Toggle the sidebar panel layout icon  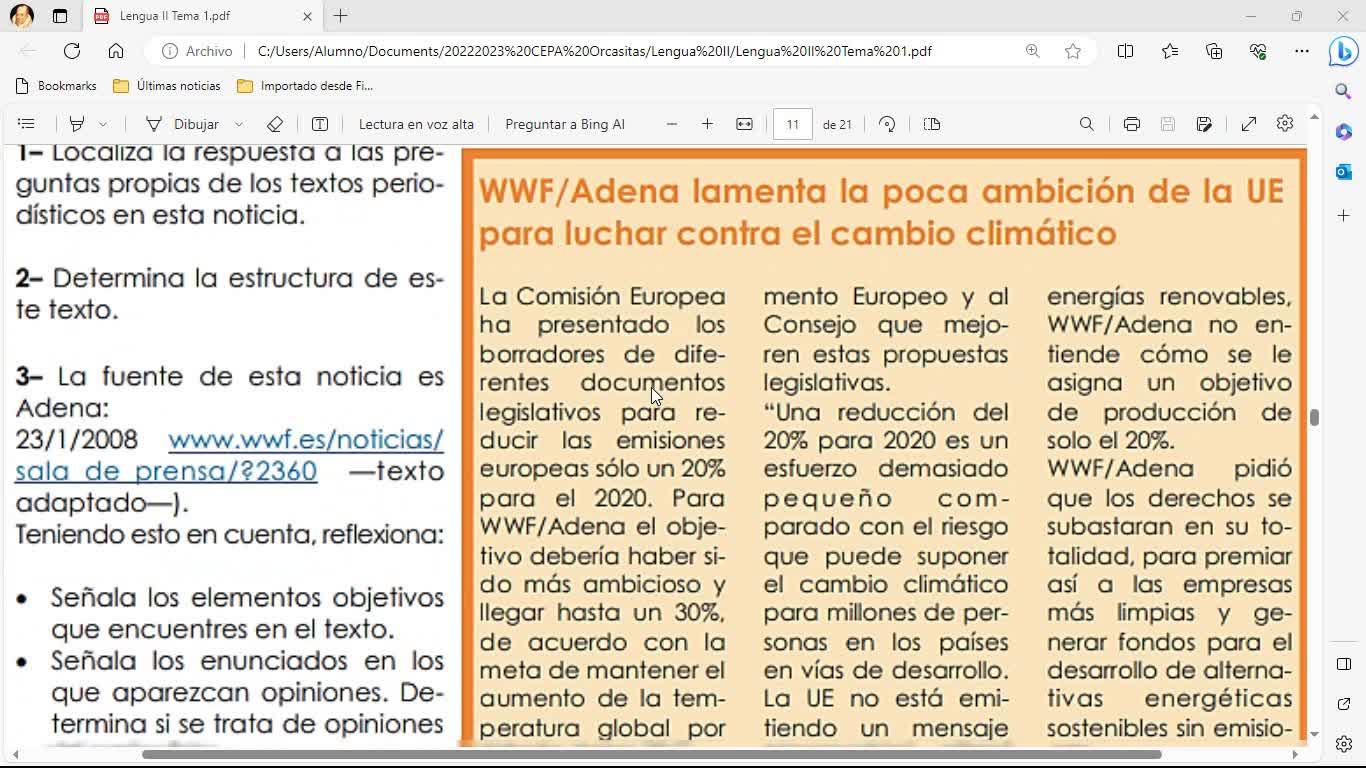tap(1343, 664)
